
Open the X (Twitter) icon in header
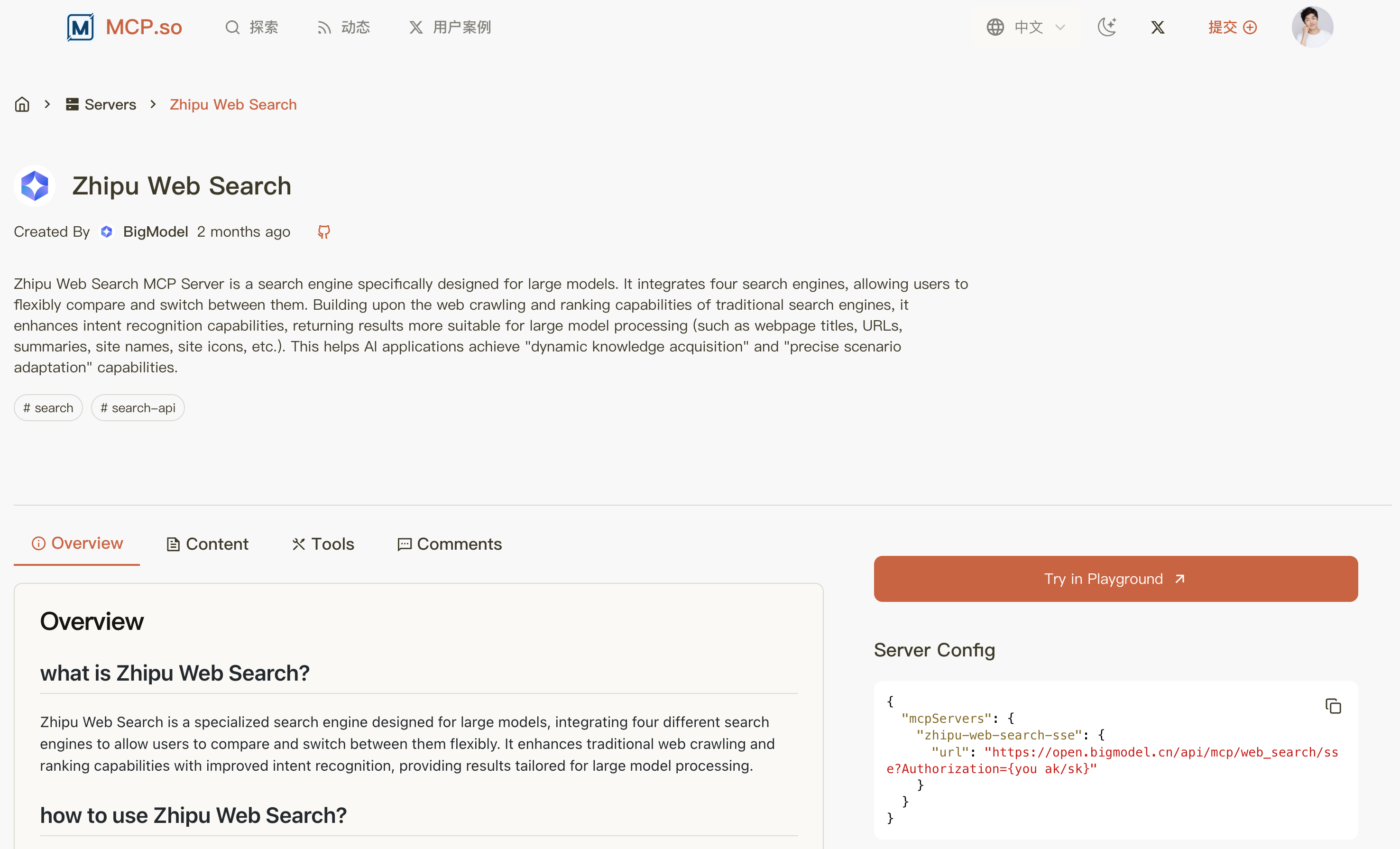click(1157, 27)
